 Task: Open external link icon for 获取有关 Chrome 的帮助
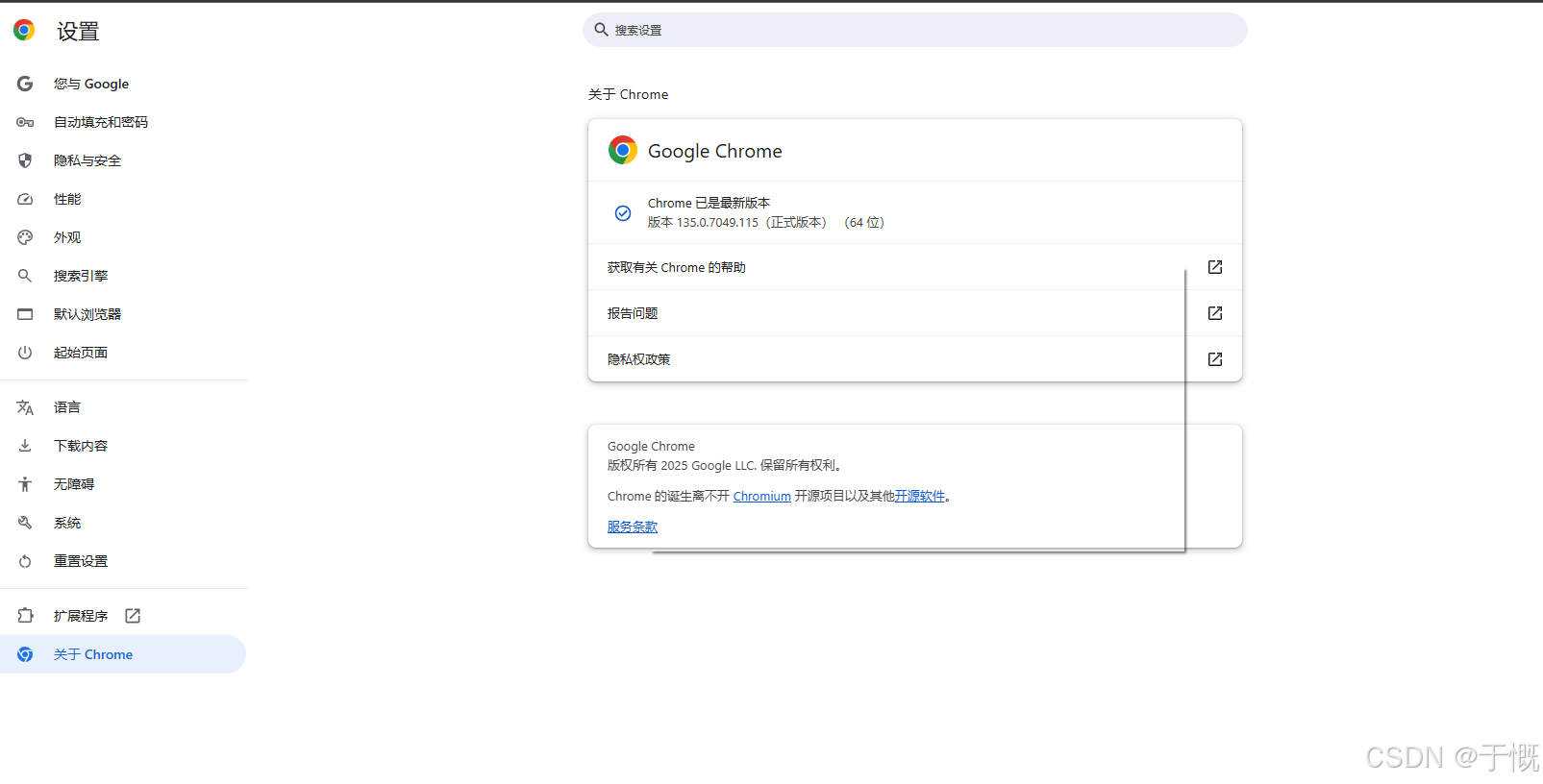tap(1215, 267)
